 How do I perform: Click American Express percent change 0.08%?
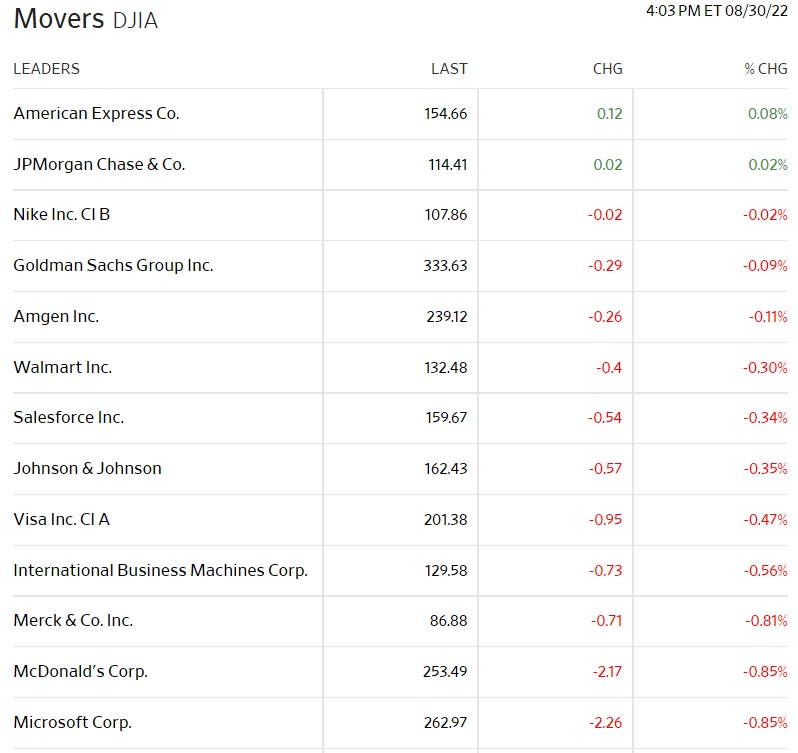[768, 113]
